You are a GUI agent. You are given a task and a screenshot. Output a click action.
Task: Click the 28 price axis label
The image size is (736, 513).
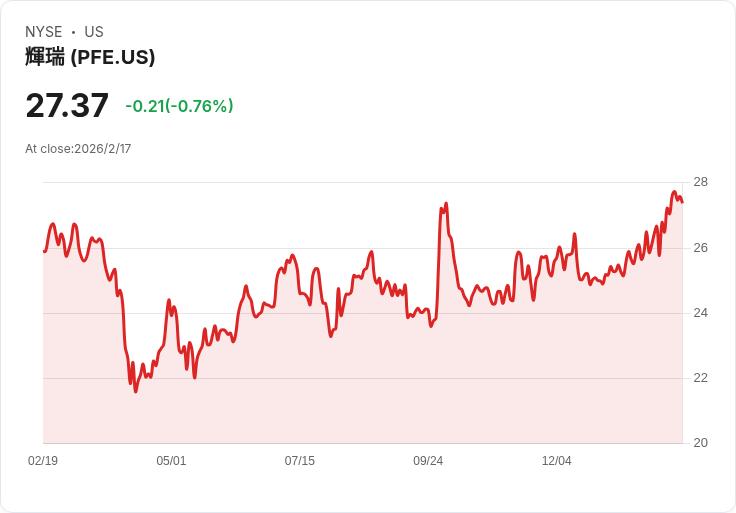(x=700, y=182)
